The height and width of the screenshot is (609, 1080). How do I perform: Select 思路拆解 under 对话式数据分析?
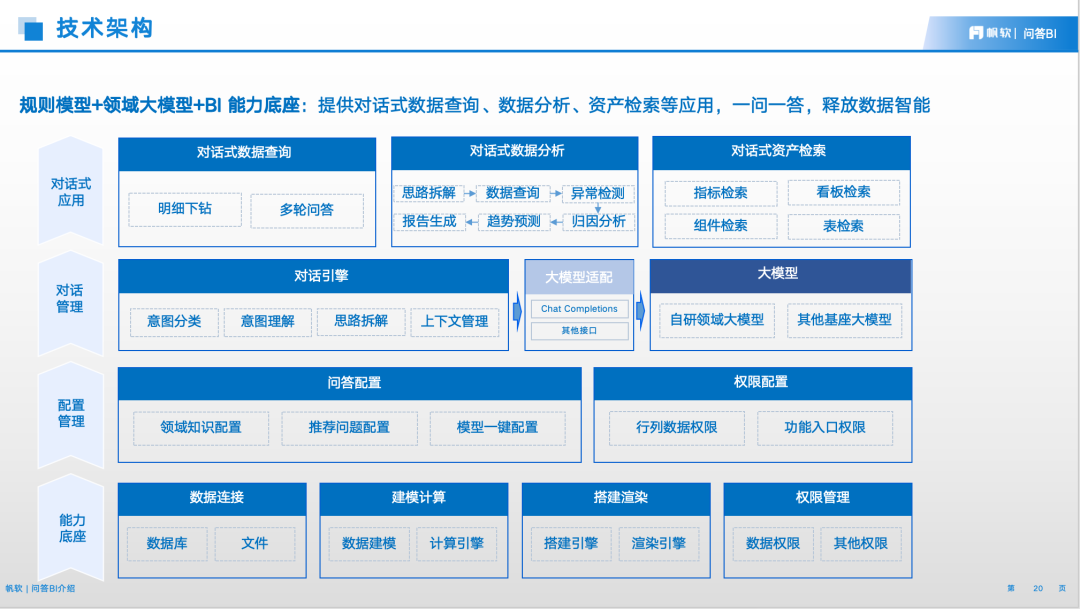point(429,193)
